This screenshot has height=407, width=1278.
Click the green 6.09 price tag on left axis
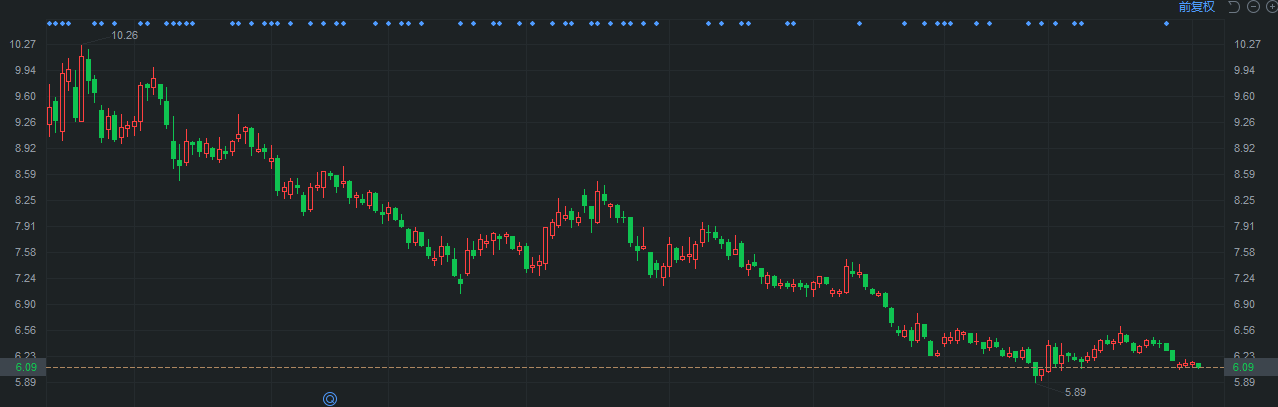click(x=24, y=368)
